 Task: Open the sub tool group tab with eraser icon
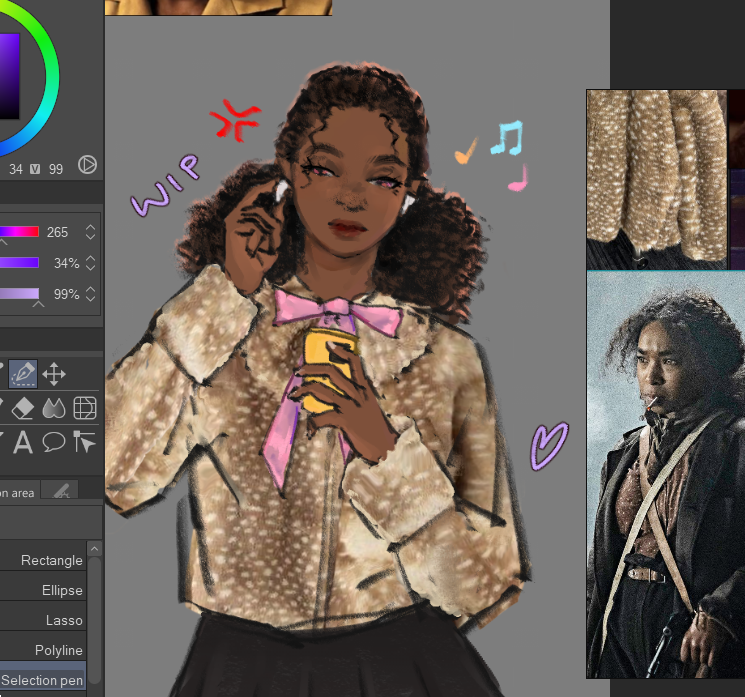click(60, 491)
